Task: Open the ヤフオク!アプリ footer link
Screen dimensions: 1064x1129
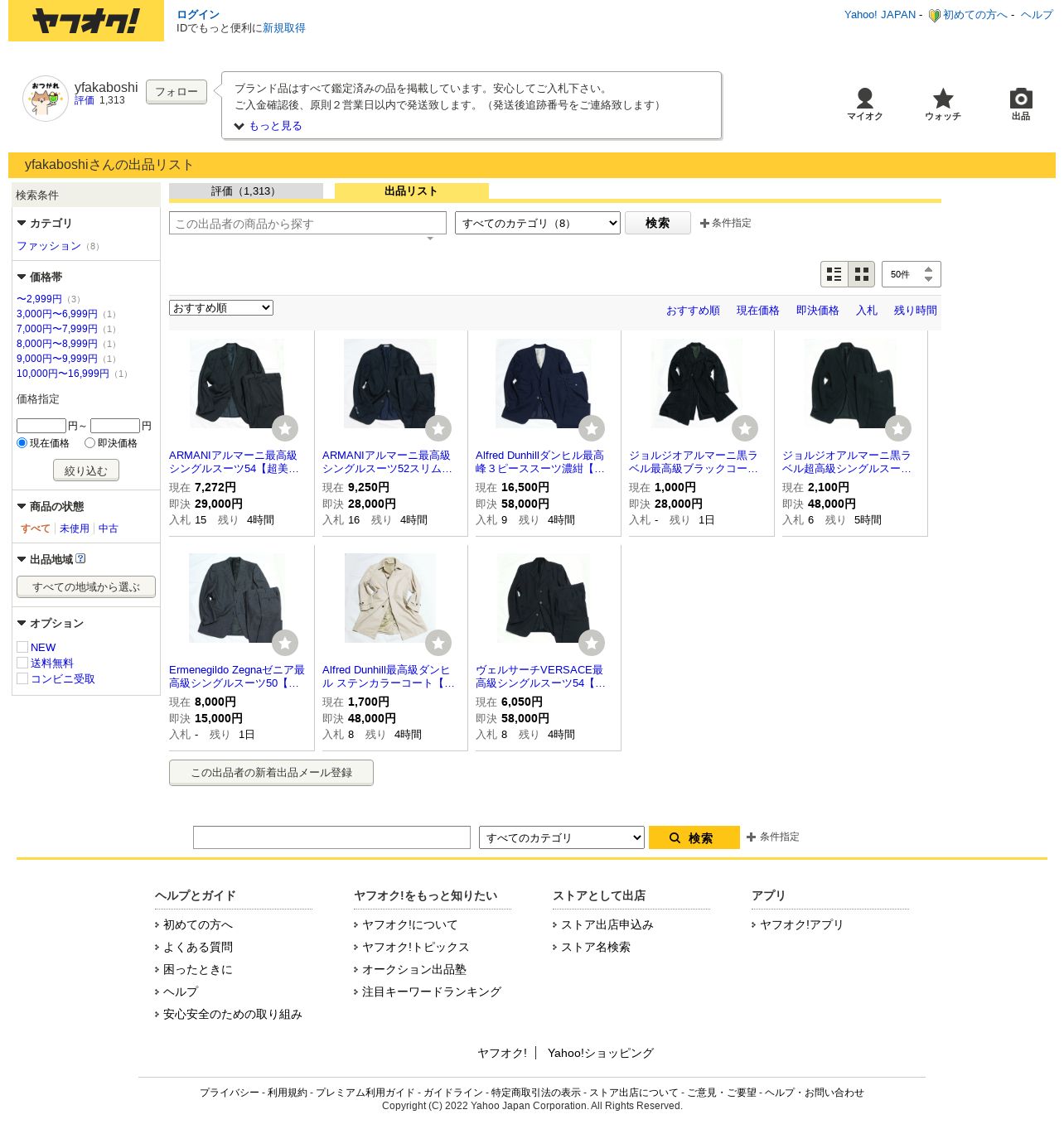Action: point(801,924)
